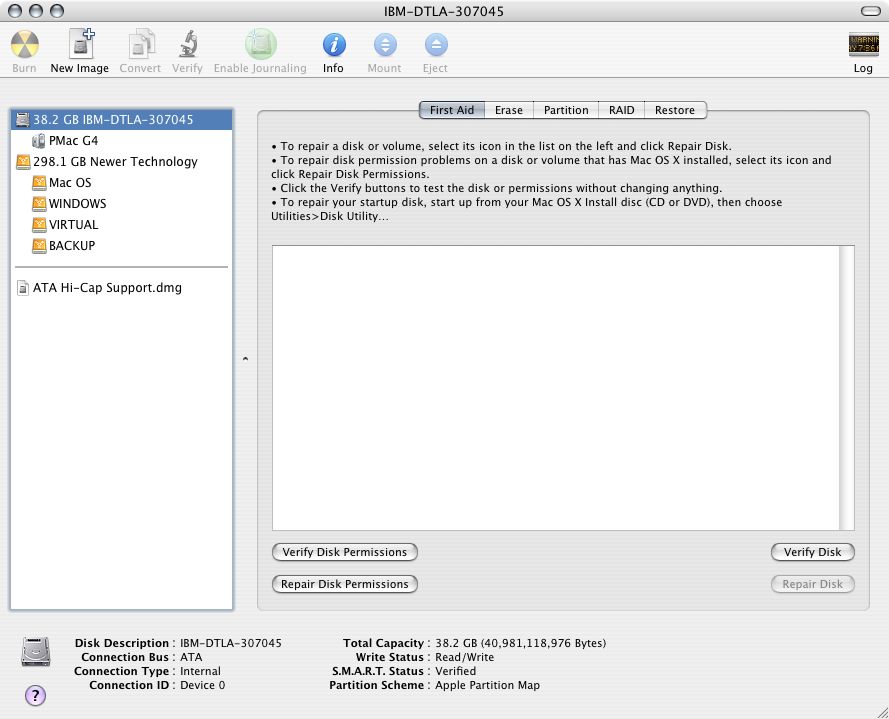Click the Mac OS volume icon
Viewport: 889px width, 719px height.
coord(39,183)
